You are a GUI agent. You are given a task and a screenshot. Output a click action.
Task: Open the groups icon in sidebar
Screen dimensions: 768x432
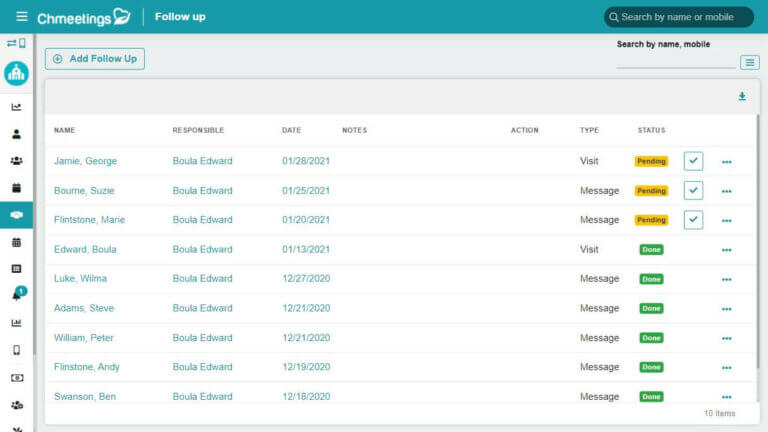coord(16,161)
